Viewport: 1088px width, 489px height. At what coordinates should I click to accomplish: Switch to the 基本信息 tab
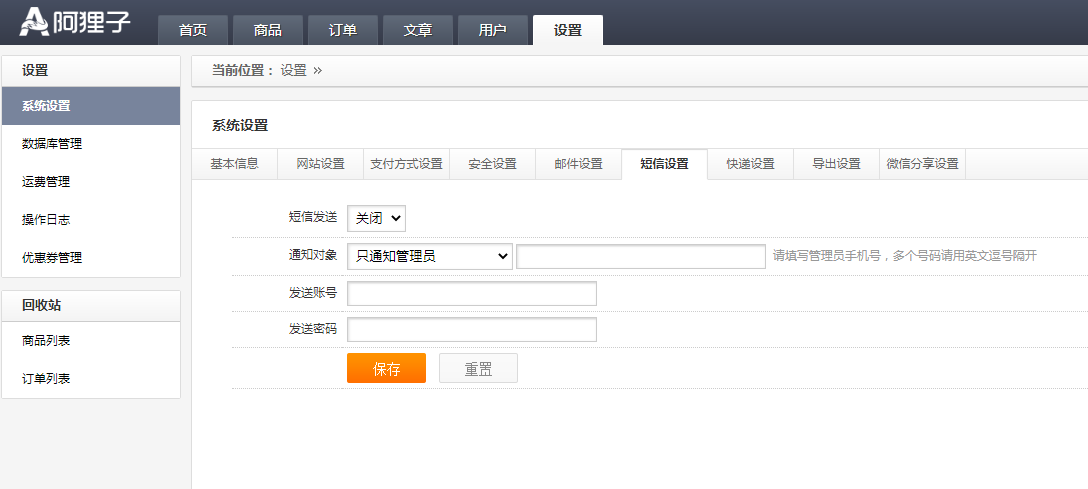point(234,164)
